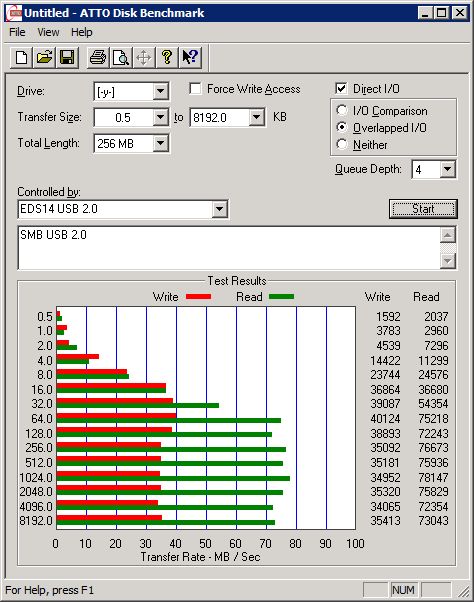Open the Total Length 256 MB dropdown
This screenshot has height=602, width=474.
point(160,144)
